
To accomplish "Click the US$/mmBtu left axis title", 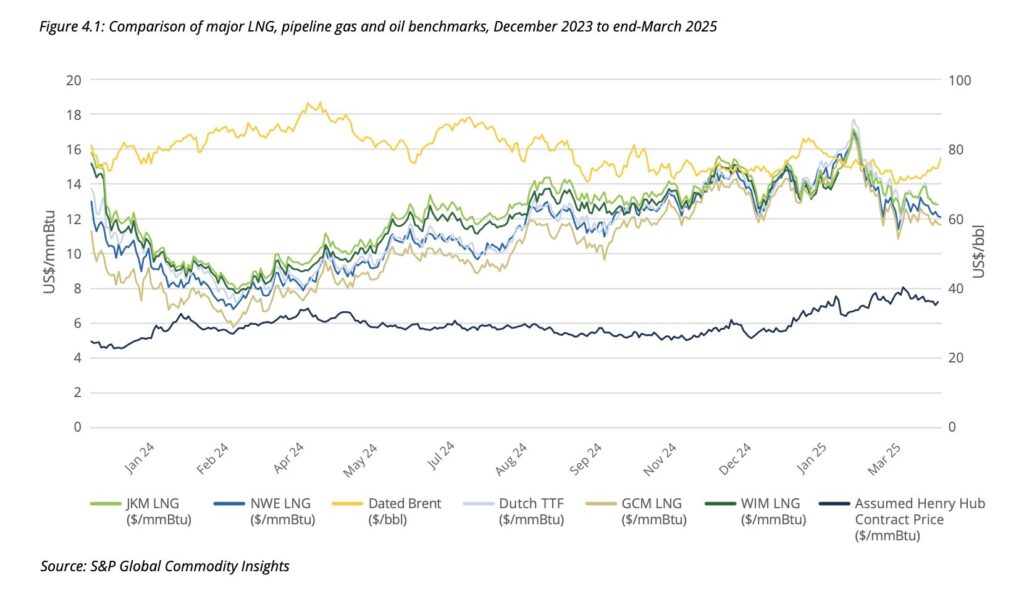I will (x=48, y=252).
